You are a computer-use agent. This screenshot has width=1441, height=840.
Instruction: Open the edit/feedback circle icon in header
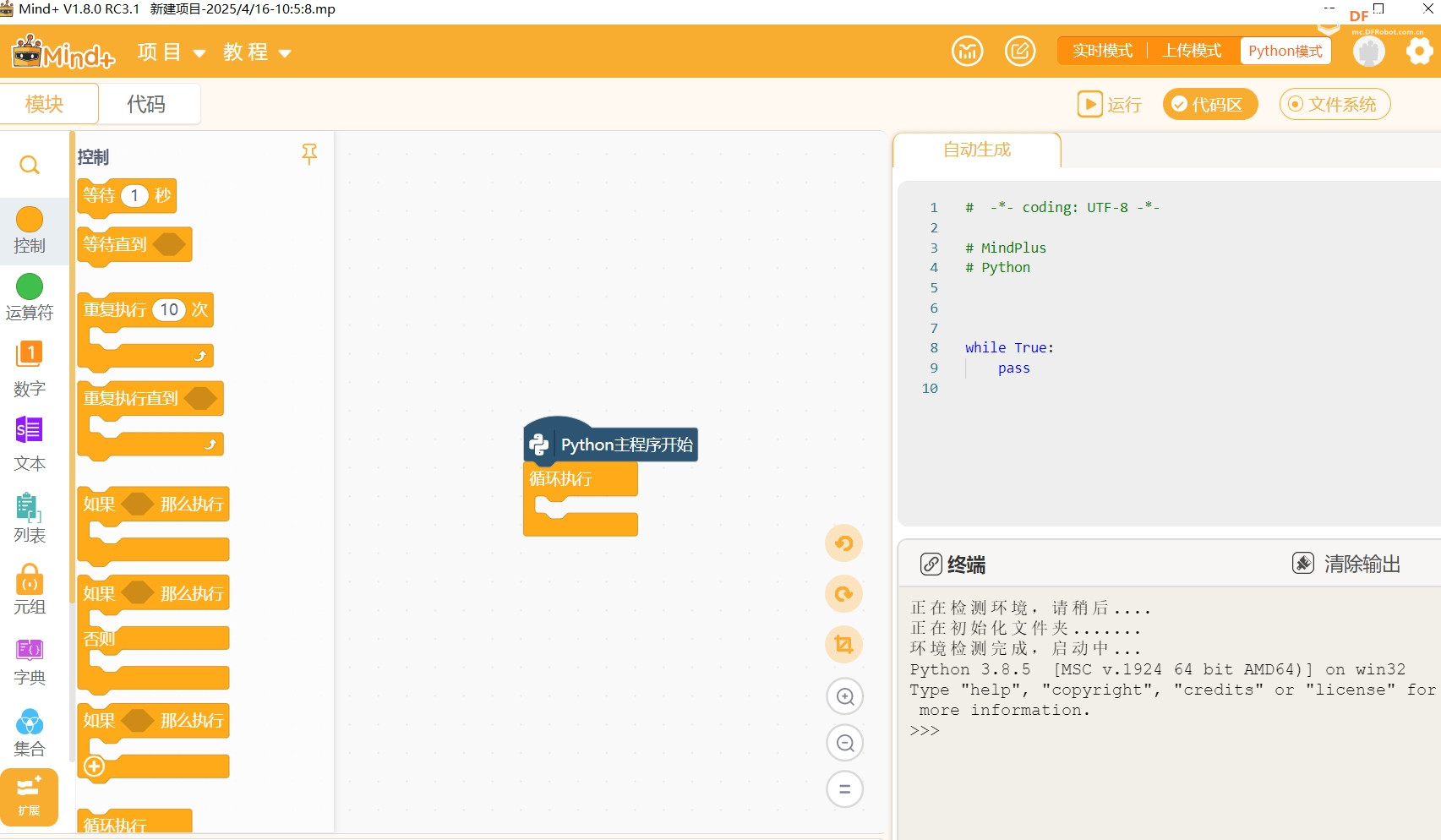1020,52
